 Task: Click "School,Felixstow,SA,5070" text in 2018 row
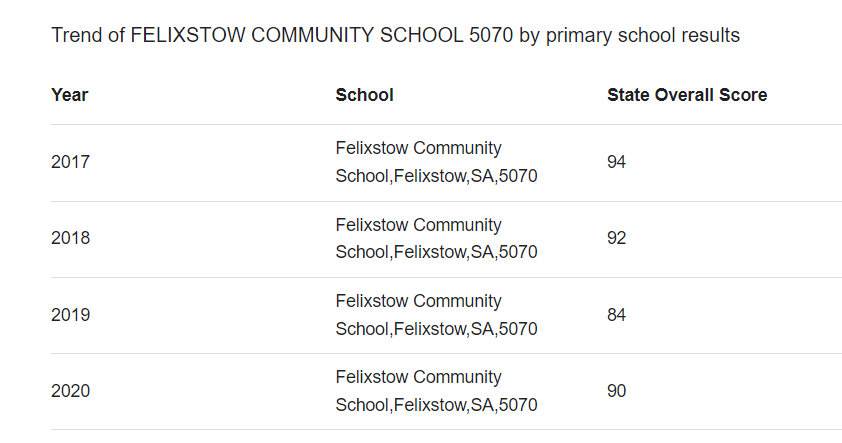pos(436,252)
